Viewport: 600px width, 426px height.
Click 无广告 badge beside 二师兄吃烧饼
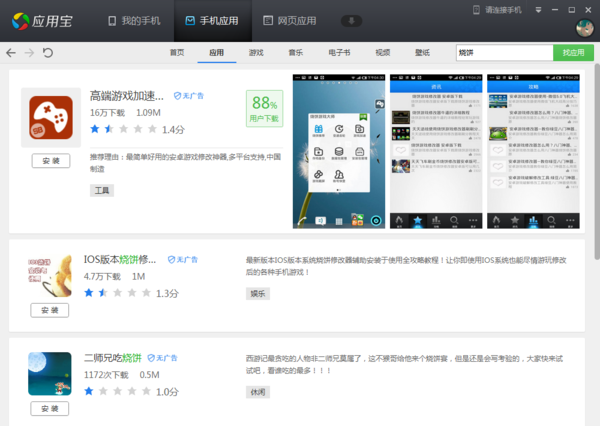tap(163, 358)
